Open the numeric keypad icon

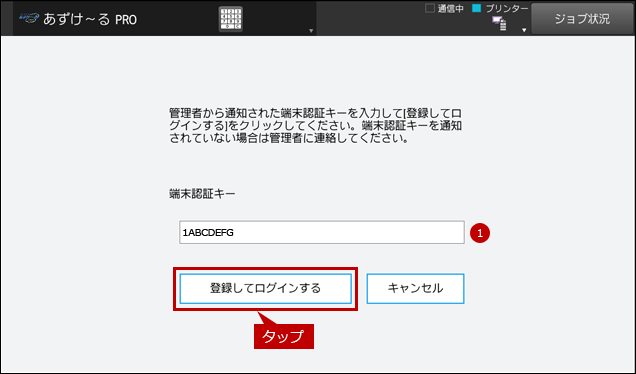231,19
